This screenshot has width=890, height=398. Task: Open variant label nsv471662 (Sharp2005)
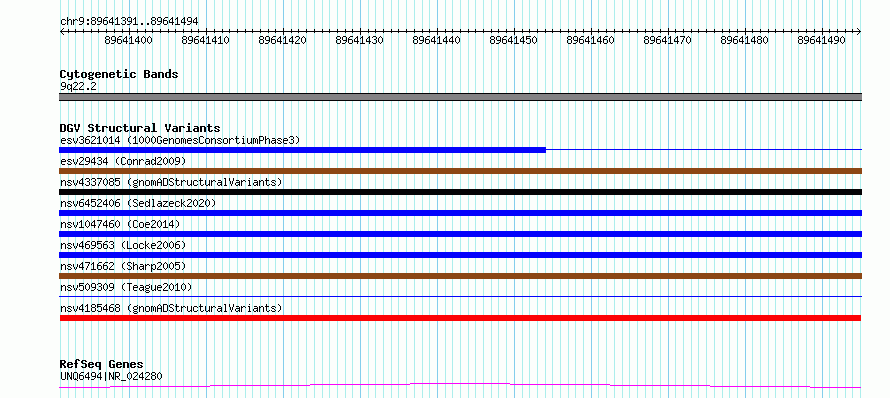[x=123, y=266]
